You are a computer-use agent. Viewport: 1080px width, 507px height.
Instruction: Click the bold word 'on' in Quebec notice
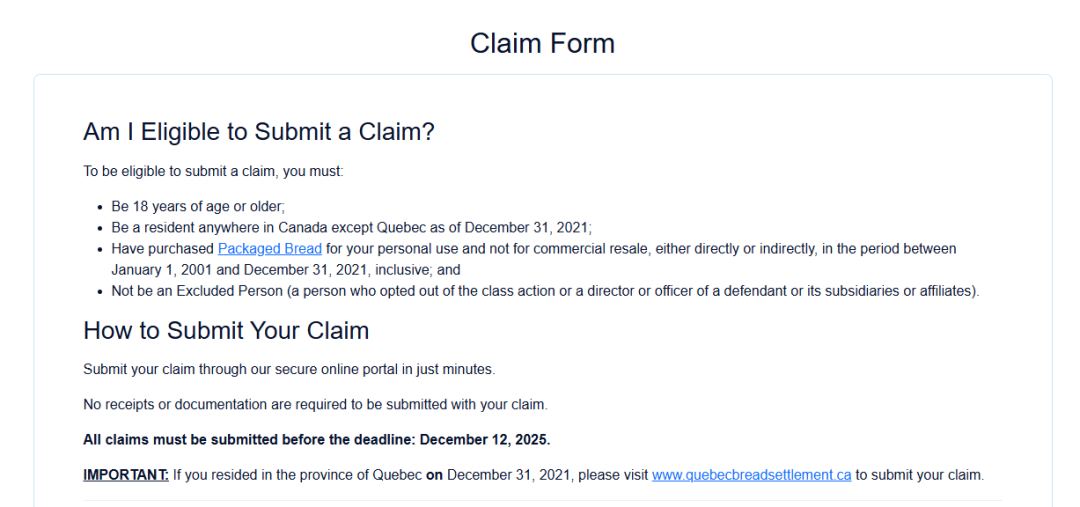(x=435, y=475)
